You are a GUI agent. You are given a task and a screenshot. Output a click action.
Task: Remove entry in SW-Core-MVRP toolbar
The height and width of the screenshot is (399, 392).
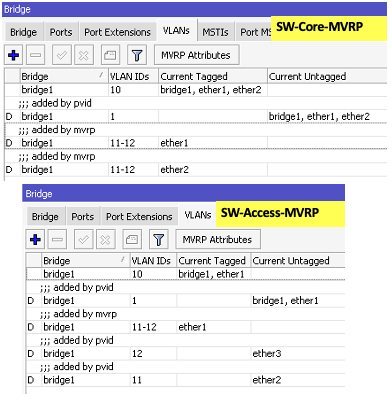(35, 55)
